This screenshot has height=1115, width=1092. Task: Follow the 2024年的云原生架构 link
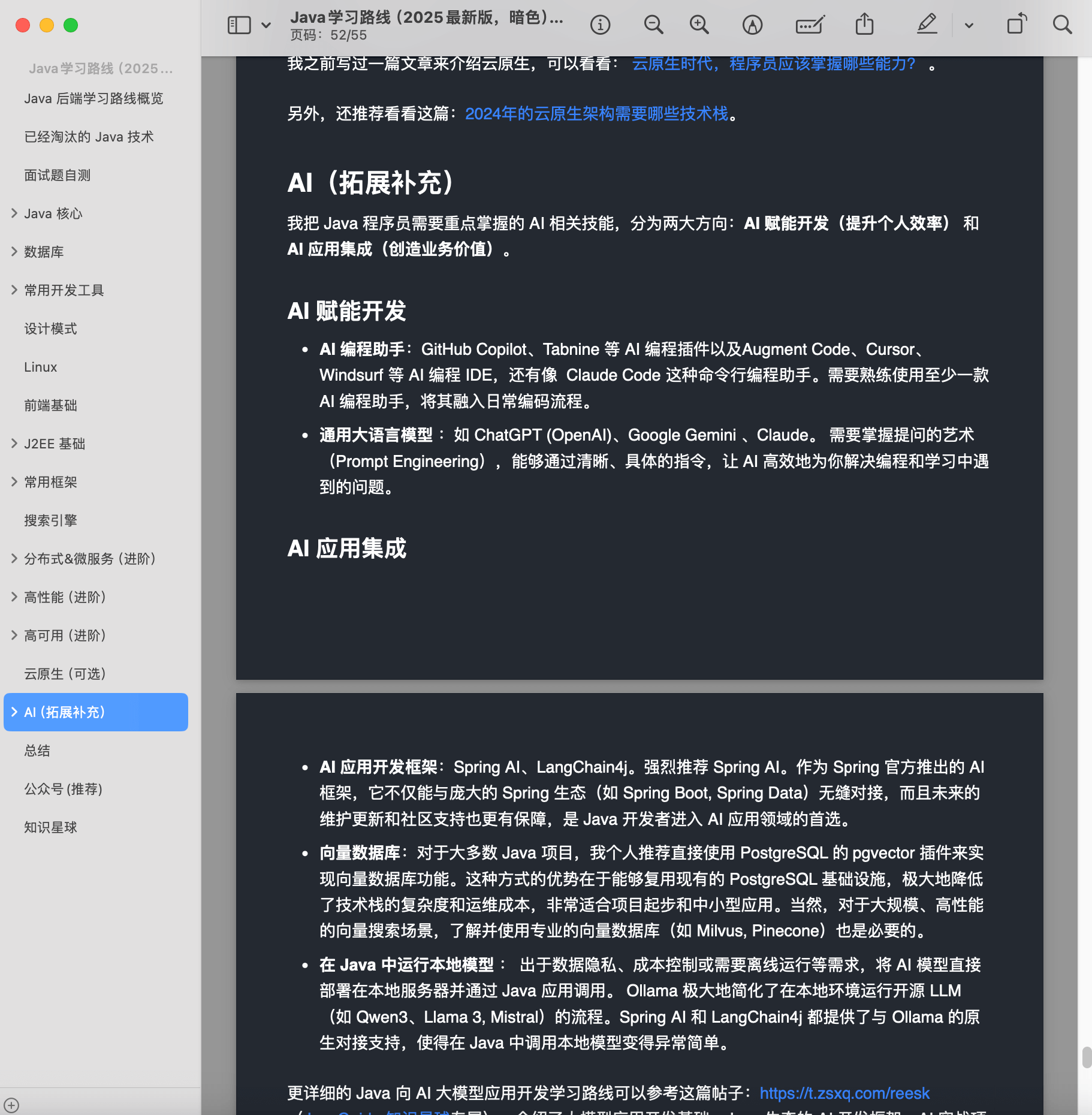pyautogui.click(x=598, y=114)
